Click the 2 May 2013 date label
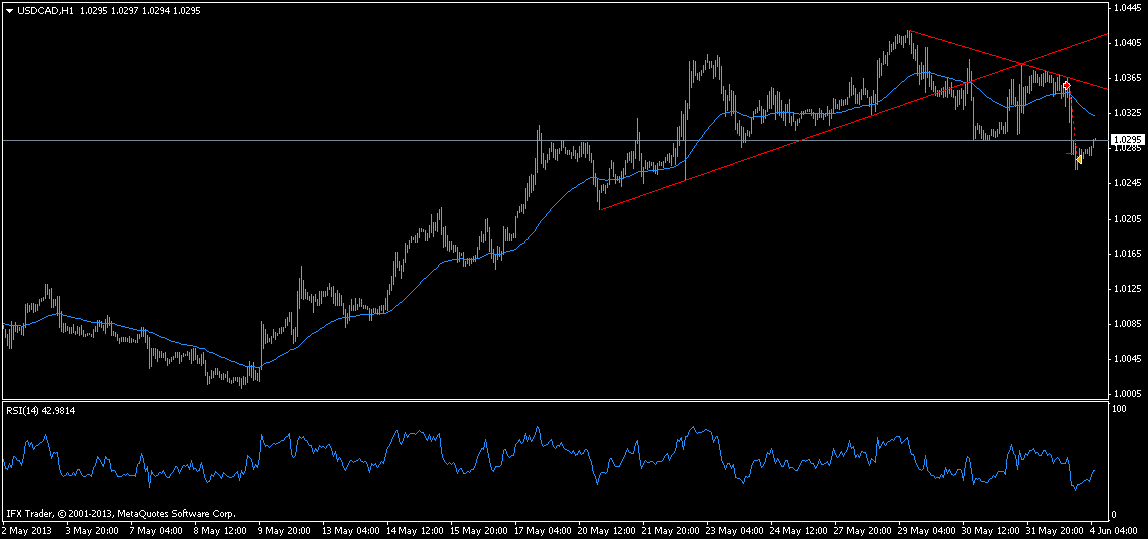Image resolution: width=1148 pixels, height=539 pixels. point(24,530)
